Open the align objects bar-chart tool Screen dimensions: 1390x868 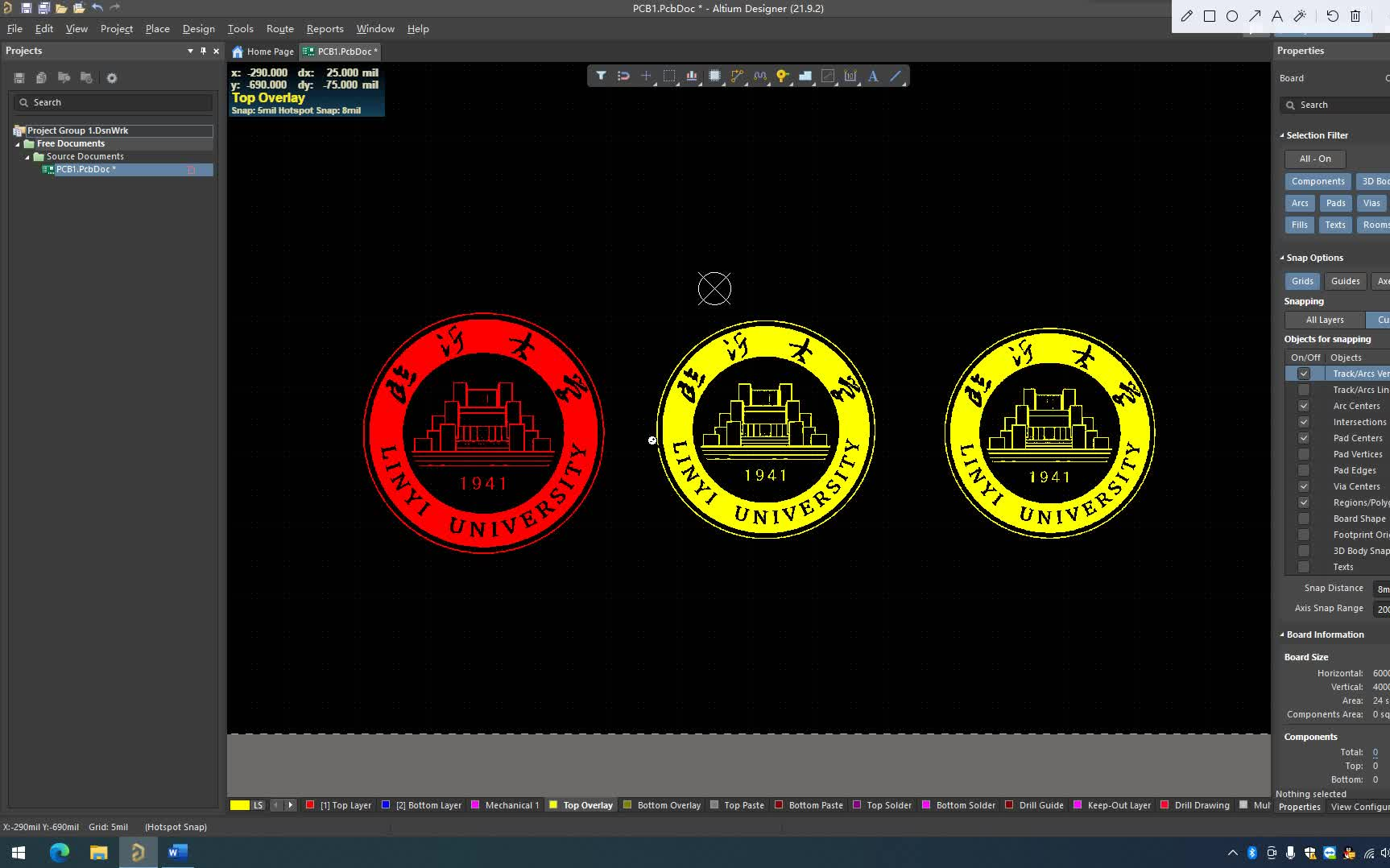691,76
